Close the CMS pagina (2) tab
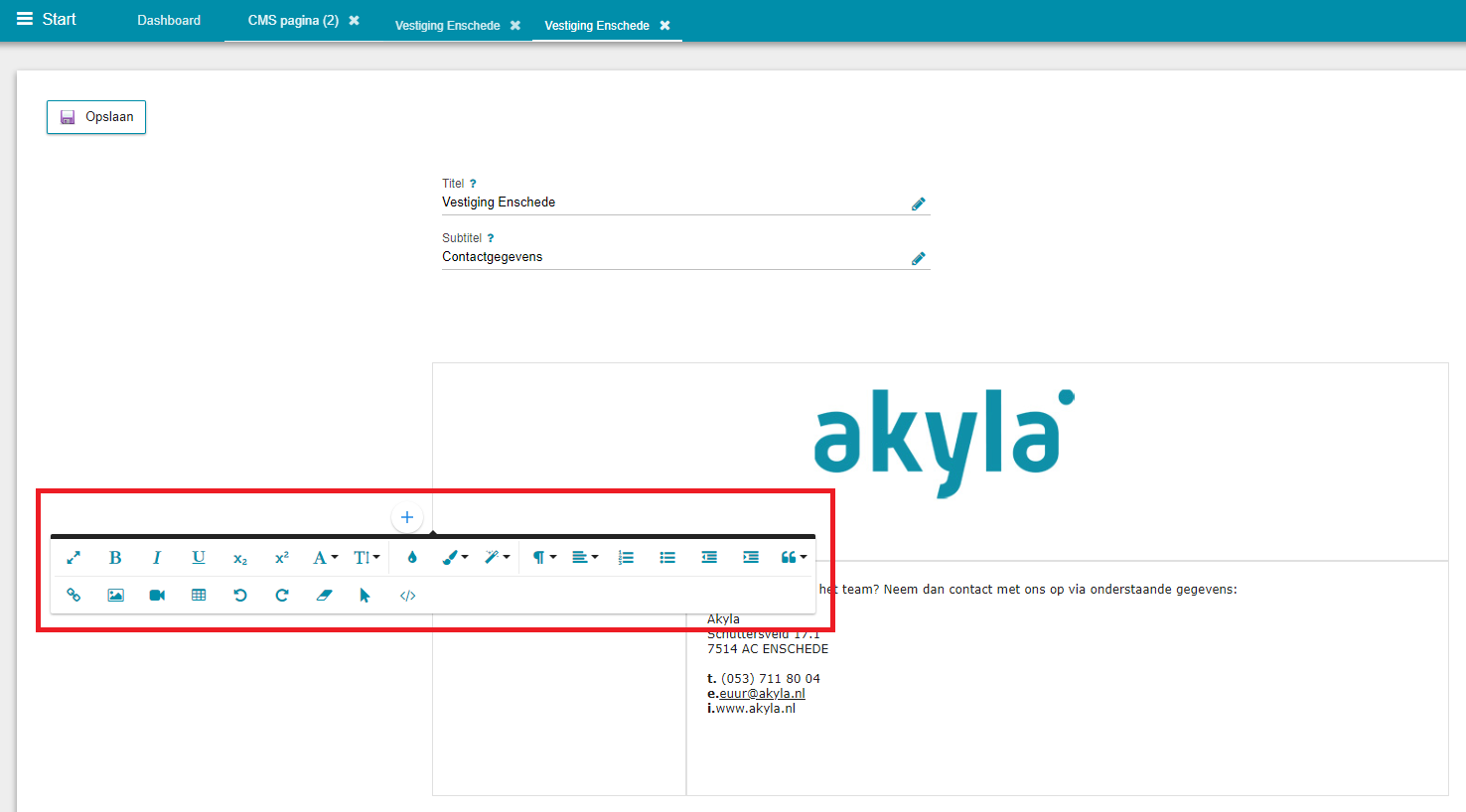 [x=354, y=21]
